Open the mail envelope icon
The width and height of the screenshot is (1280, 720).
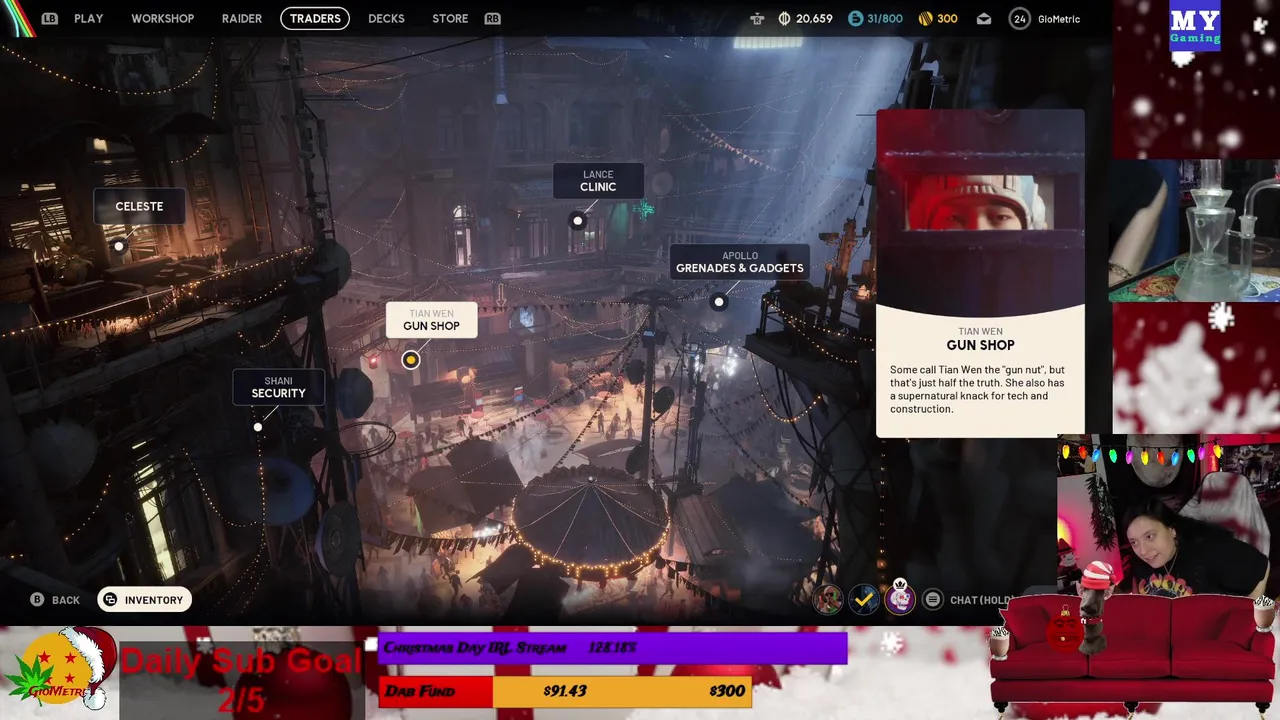(x=984, y=18)
